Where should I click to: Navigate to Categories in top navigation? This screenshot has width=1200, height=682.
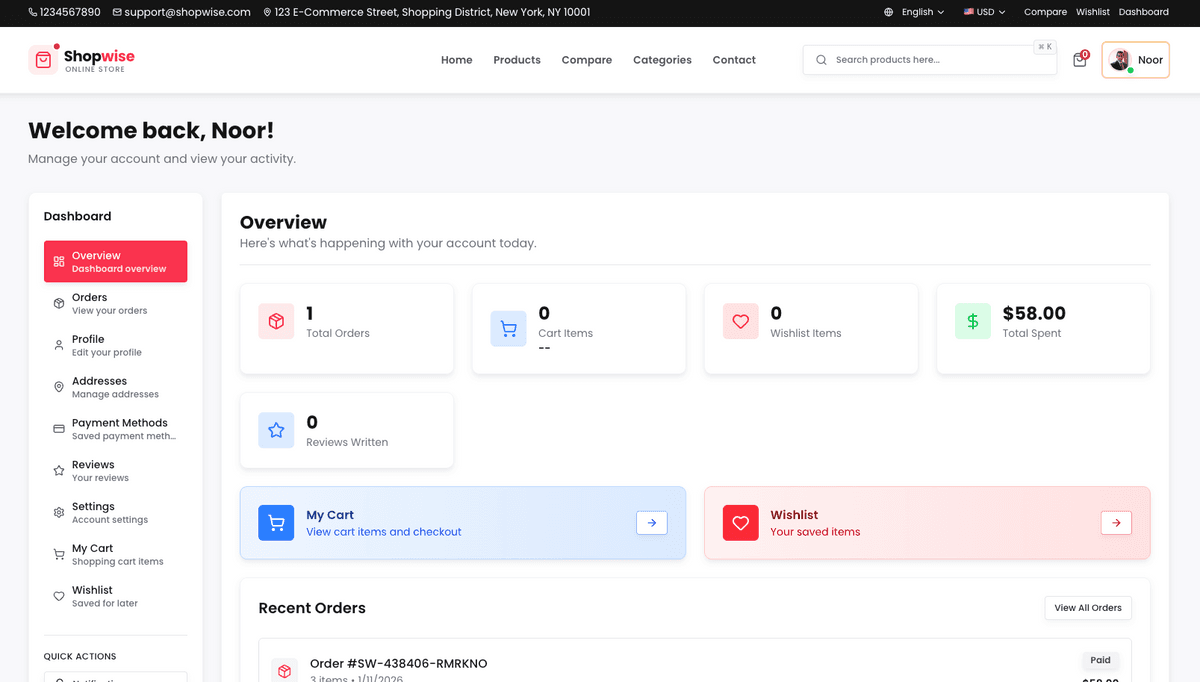pos(662,60)
